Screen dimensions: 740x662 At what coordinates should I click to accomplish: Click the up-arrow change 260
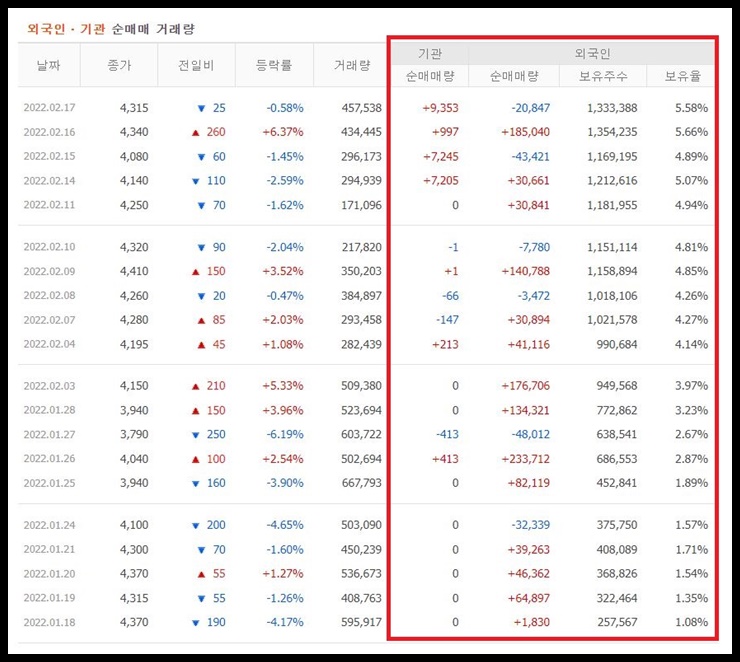tap(208, 132)
